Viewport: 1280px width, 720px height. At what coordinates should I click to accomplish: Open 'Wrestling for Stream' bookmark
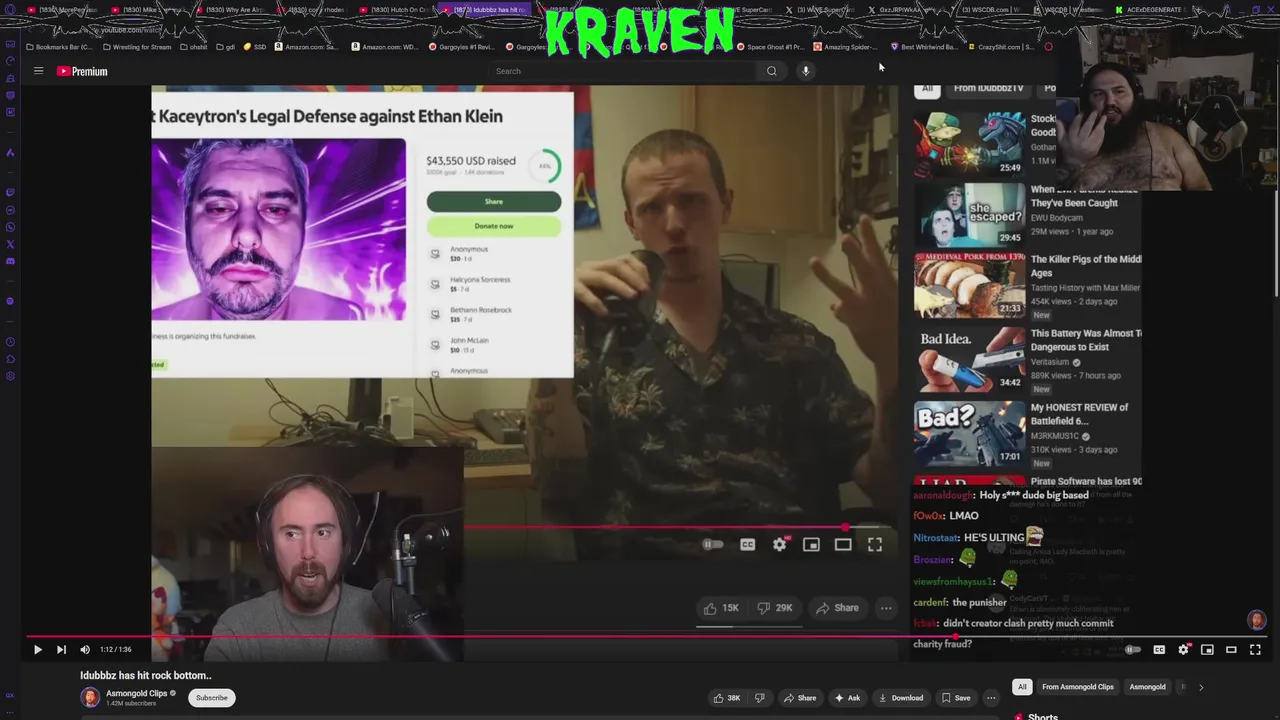point(136,47)
